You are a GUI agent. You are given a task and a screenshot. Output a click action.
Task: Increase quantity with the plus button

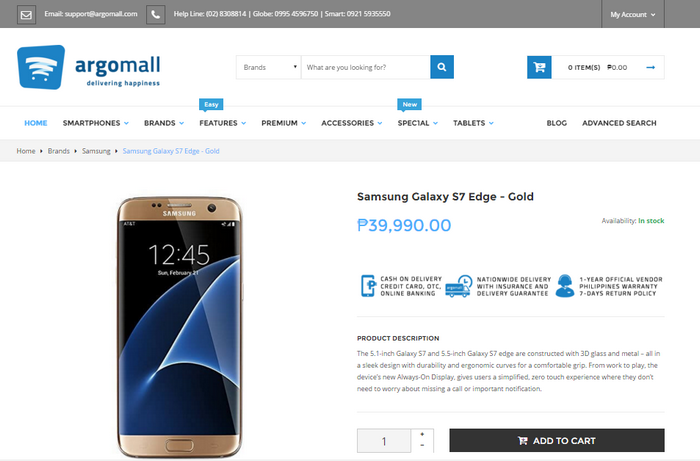[x=422, y=434]
